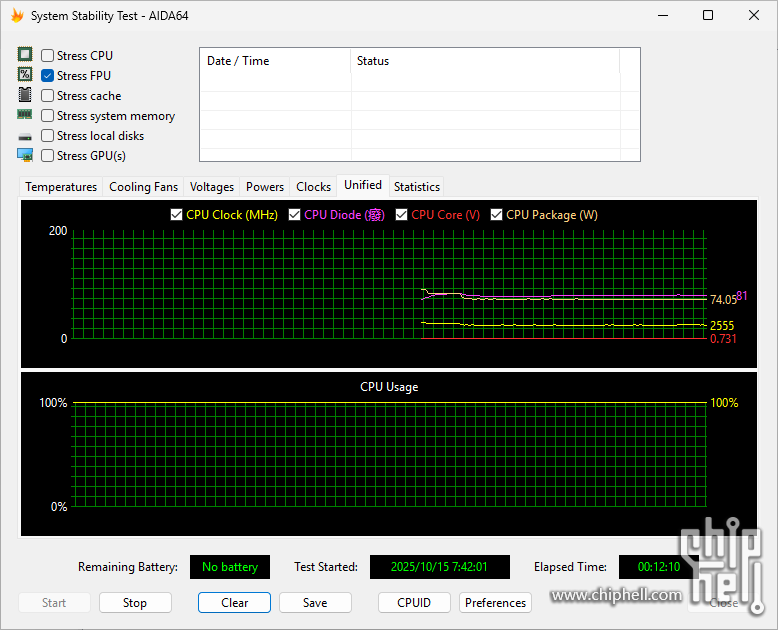Open the CPUID window

(414, 603)
